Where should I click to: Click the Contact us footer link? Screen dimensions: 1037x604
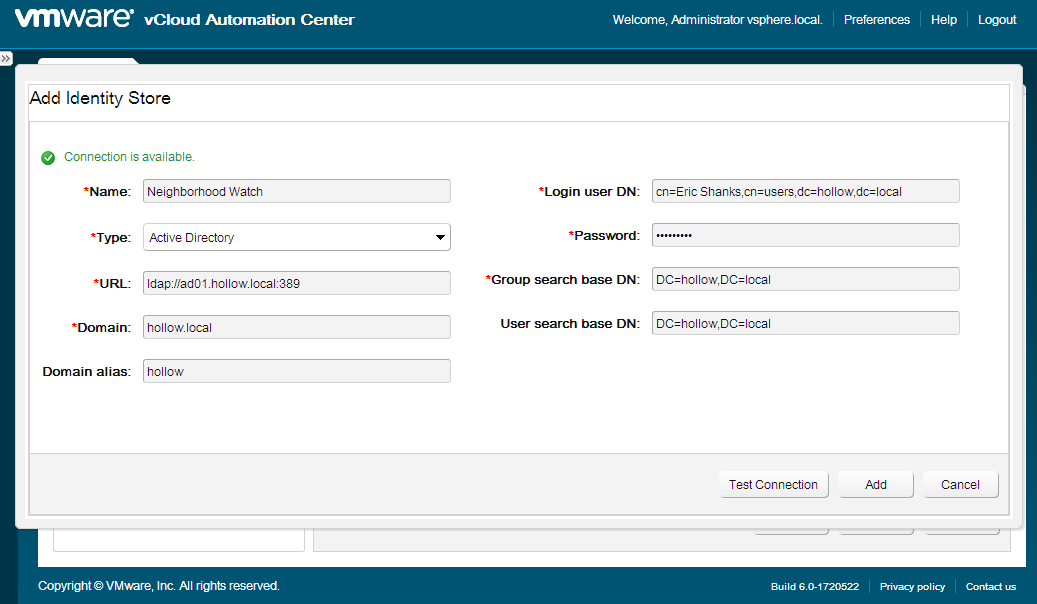(x=990, y=587)
